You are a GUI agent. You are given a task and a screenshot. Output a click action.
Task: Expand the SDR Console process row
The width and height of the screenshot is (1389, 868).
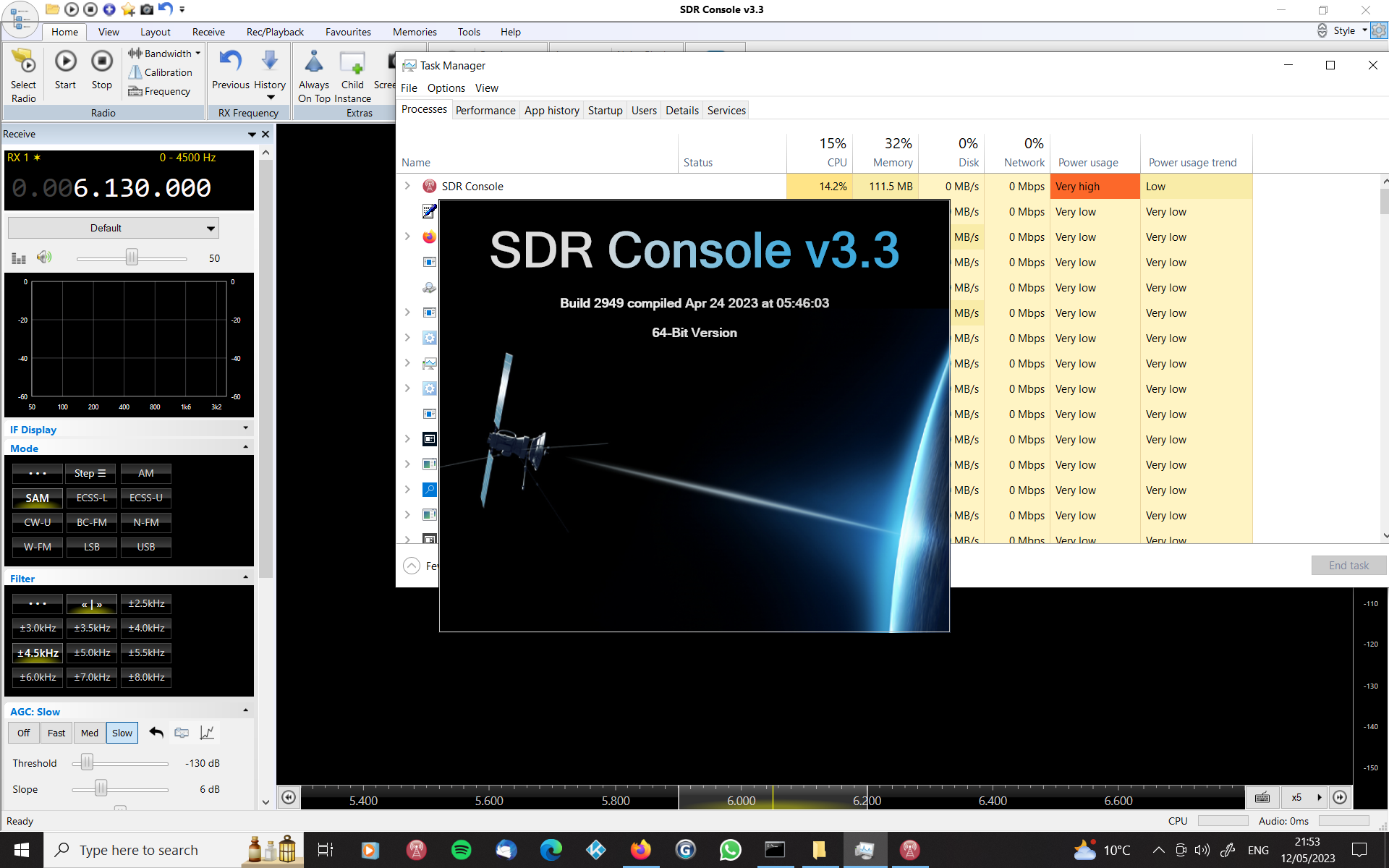407,186
